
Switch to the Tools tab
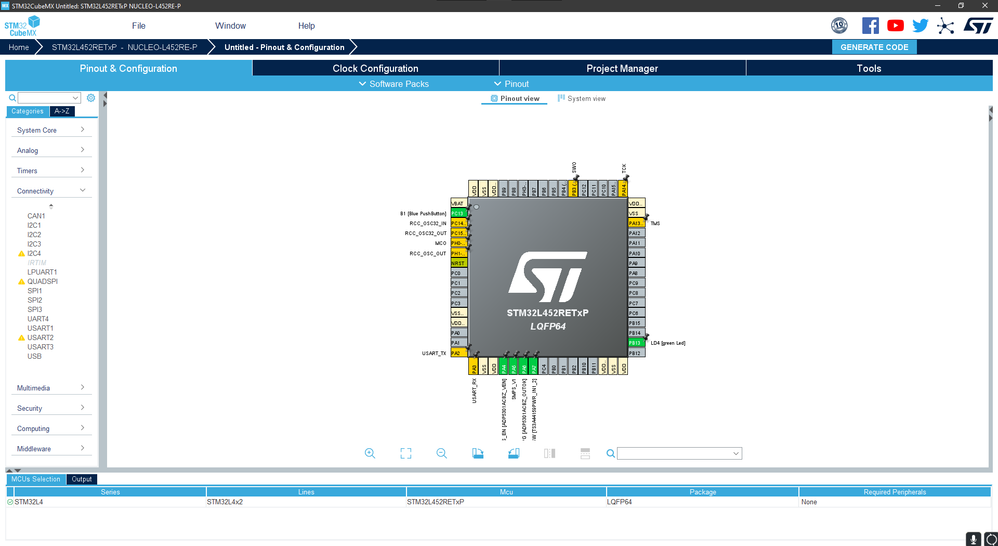pyautogui.click(x=869, y=68)
